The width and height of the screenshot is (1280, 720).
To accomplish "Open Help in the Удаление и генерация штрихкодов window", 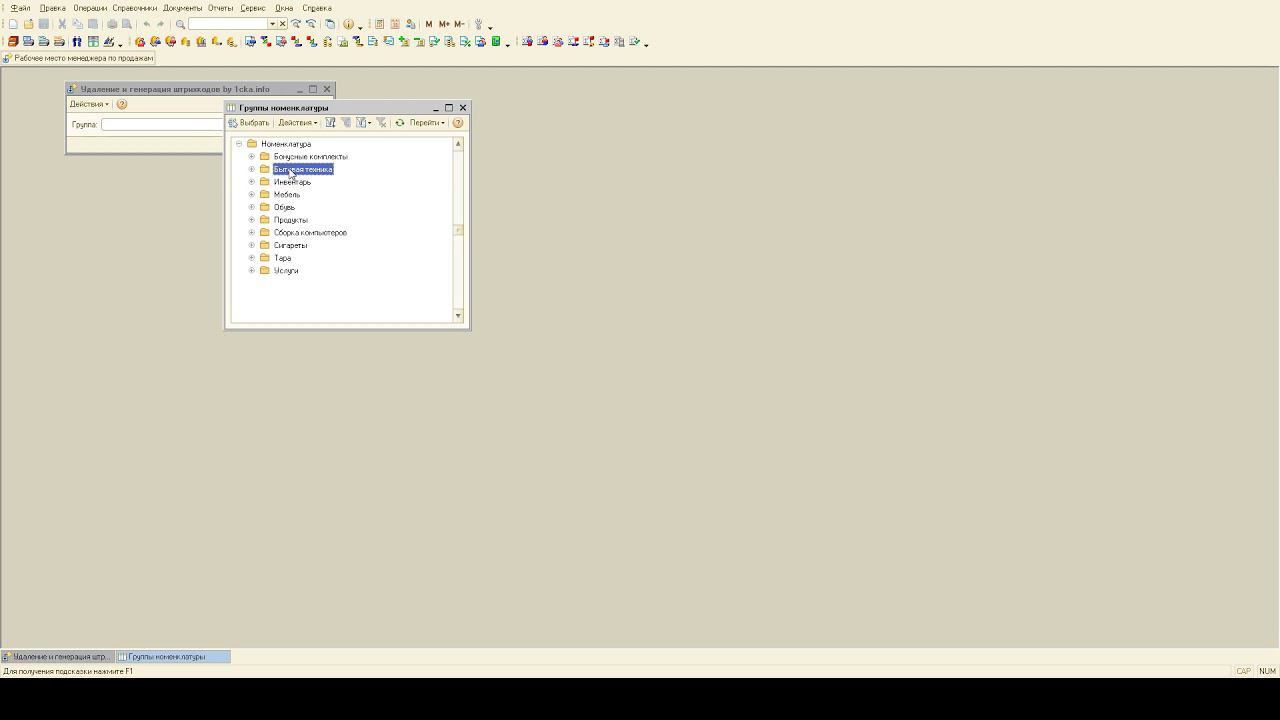I will click(x=122, y=104).
